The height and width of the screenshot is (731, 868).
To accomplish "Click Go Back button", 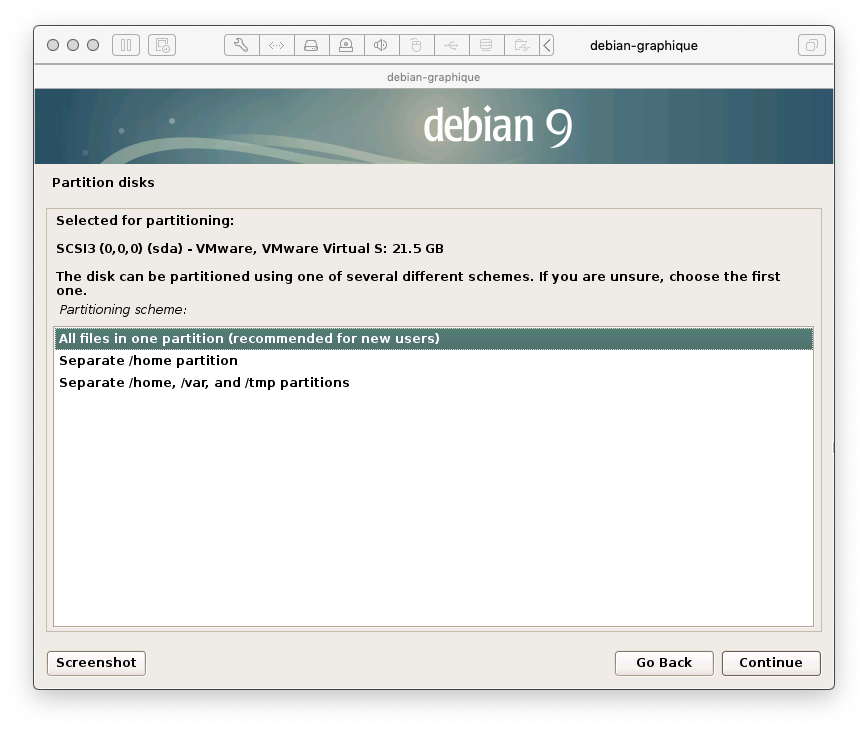I will pos(664,663).
